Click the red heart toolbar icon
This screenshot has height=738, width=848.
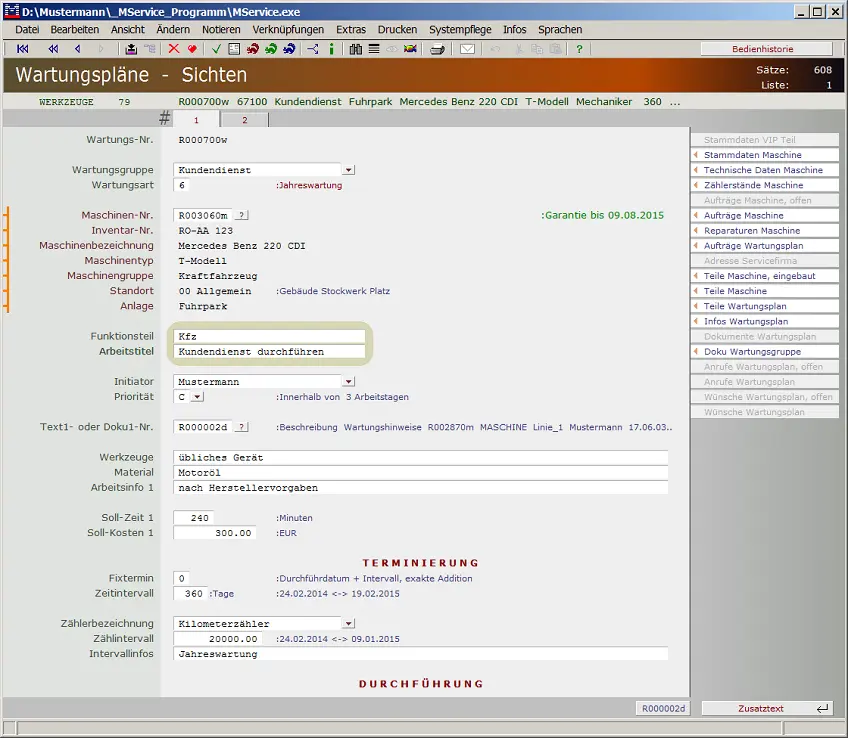pyautogui.click(x=191, y=49)
